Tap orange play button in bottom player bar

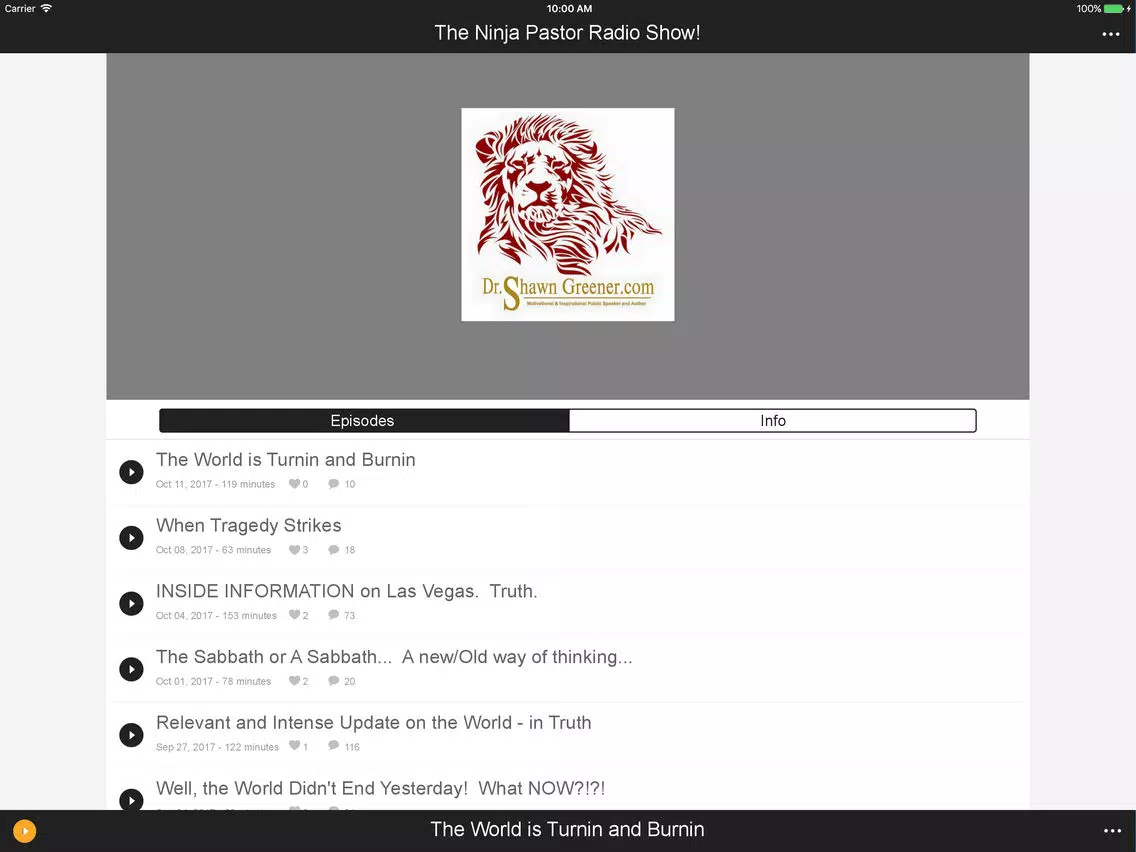[x=24, y=831]
